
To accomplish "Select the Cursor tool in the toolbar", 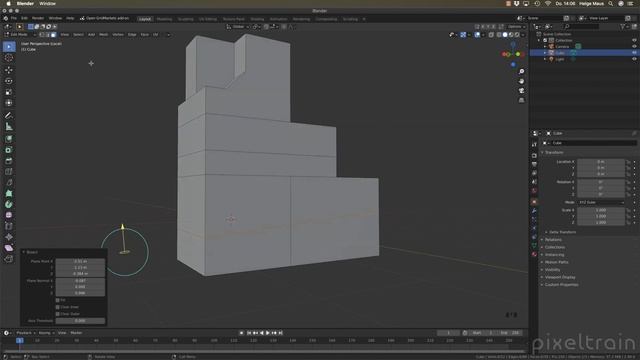I will [9, 58].
